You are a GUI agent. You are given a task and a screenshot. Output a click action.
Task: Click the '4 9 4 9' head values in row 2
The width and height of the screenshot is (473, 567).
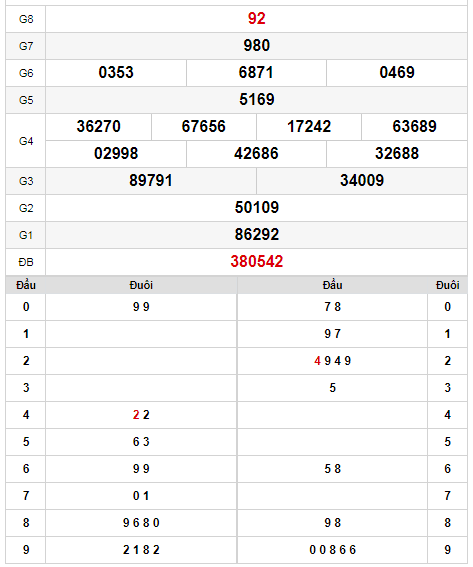(332, 361)
